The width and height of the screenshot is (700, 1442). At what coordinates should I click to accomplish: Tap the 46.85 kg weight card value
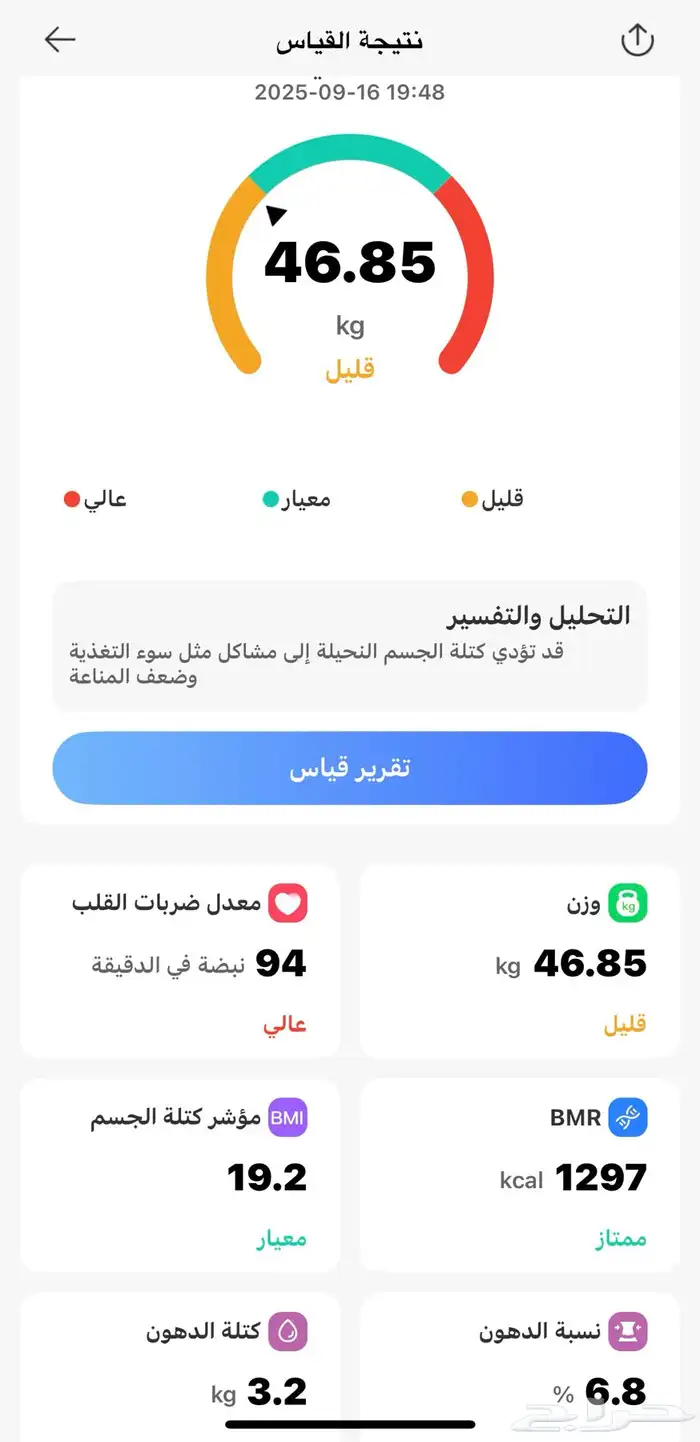coord(590,964)
